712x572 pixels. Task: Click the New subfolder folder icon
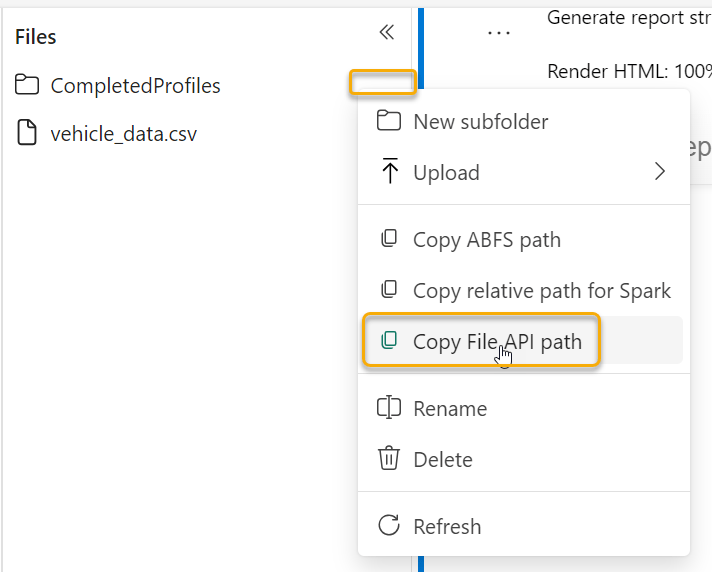[x=388, y=121]
